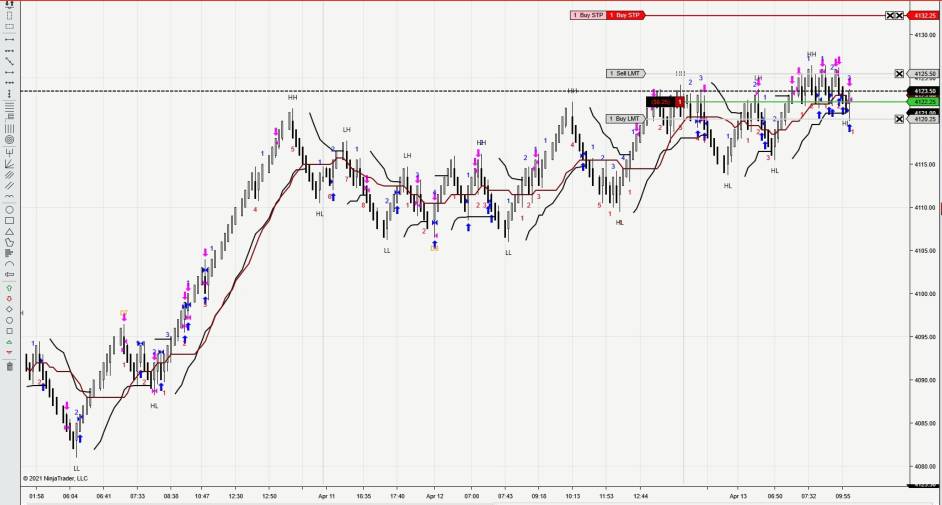Select the Square chart marker

pos(10,331)
